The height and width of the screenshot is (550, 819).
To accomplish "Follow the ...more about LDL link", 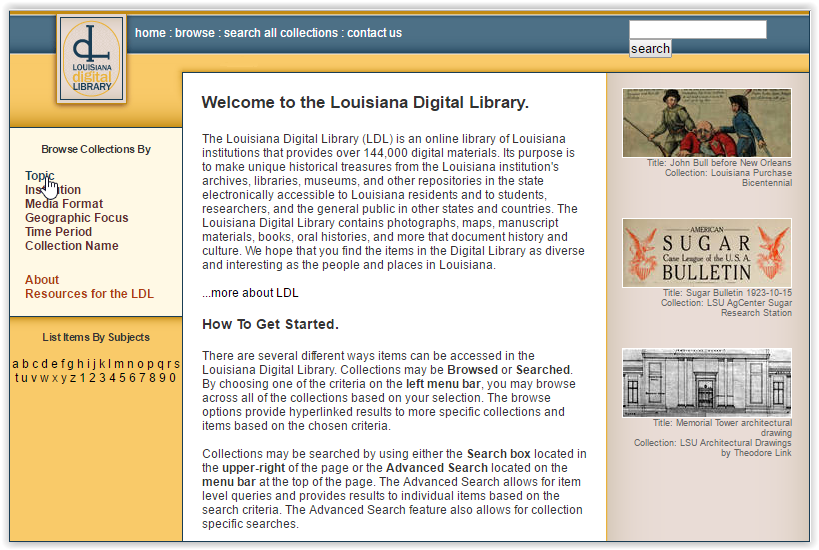I will pyautogui.click(x=250, y=293).
